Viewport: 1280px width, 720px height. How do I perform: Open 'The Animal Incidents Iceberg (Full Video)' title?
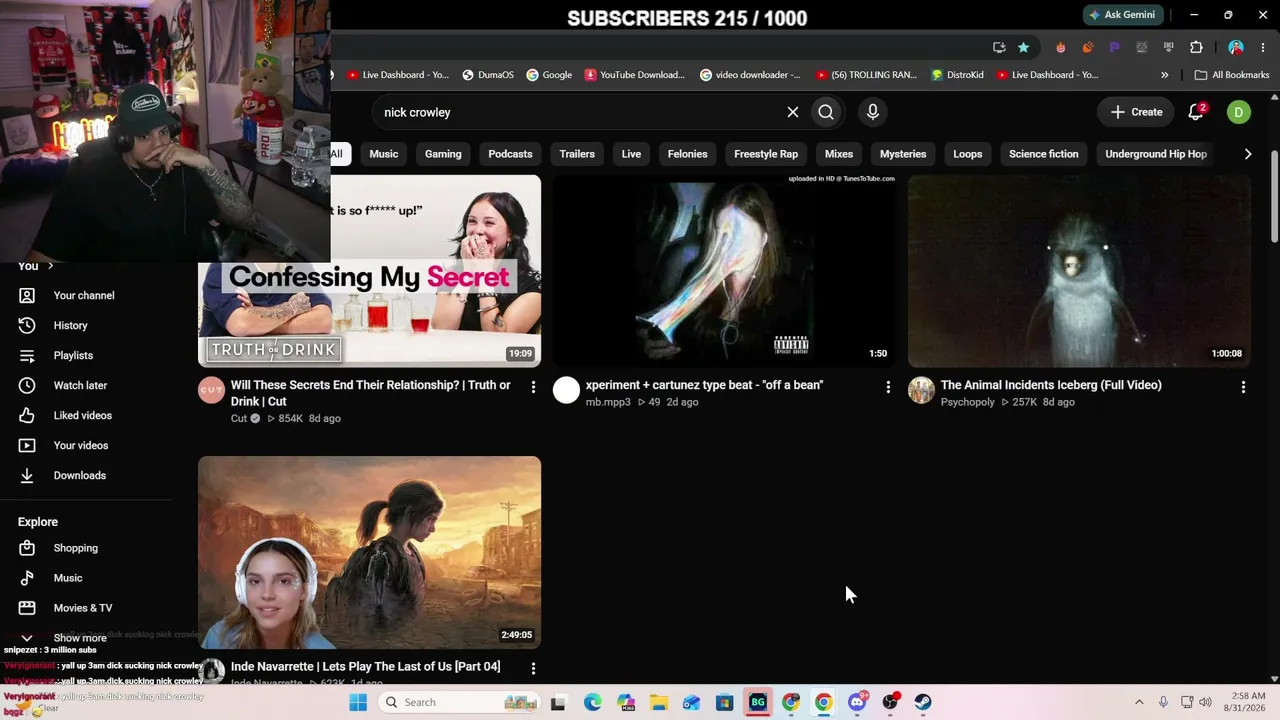coord(1051,385)
